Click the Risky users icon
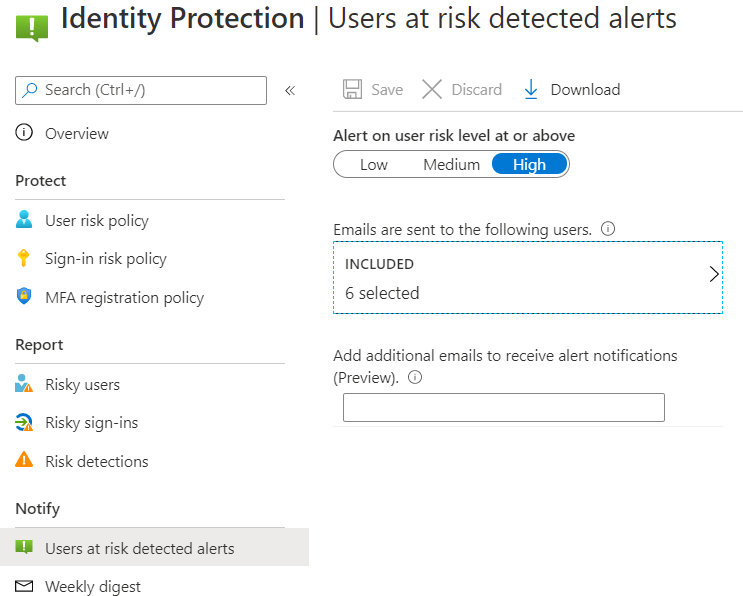The height and width of the screenshot is (596, 743). (x=24, y=383)
